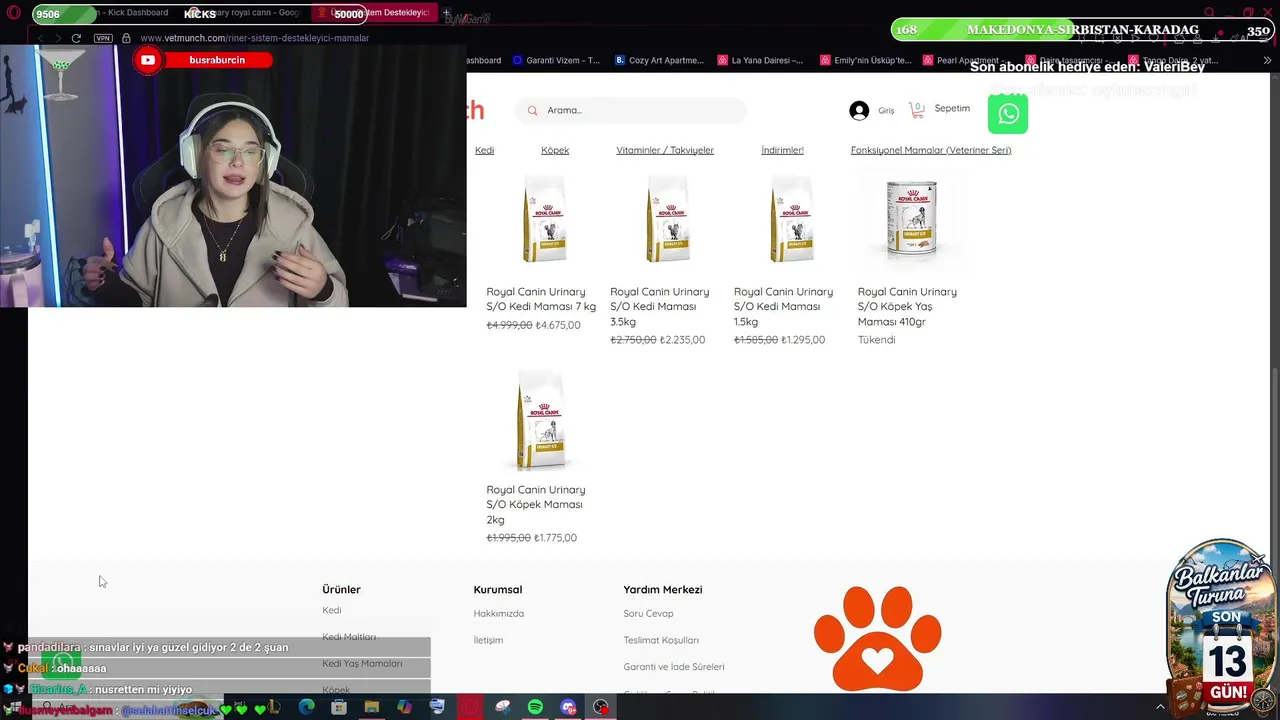Open the İletişim footer link

pyautogui.click(x=488, y=640)
